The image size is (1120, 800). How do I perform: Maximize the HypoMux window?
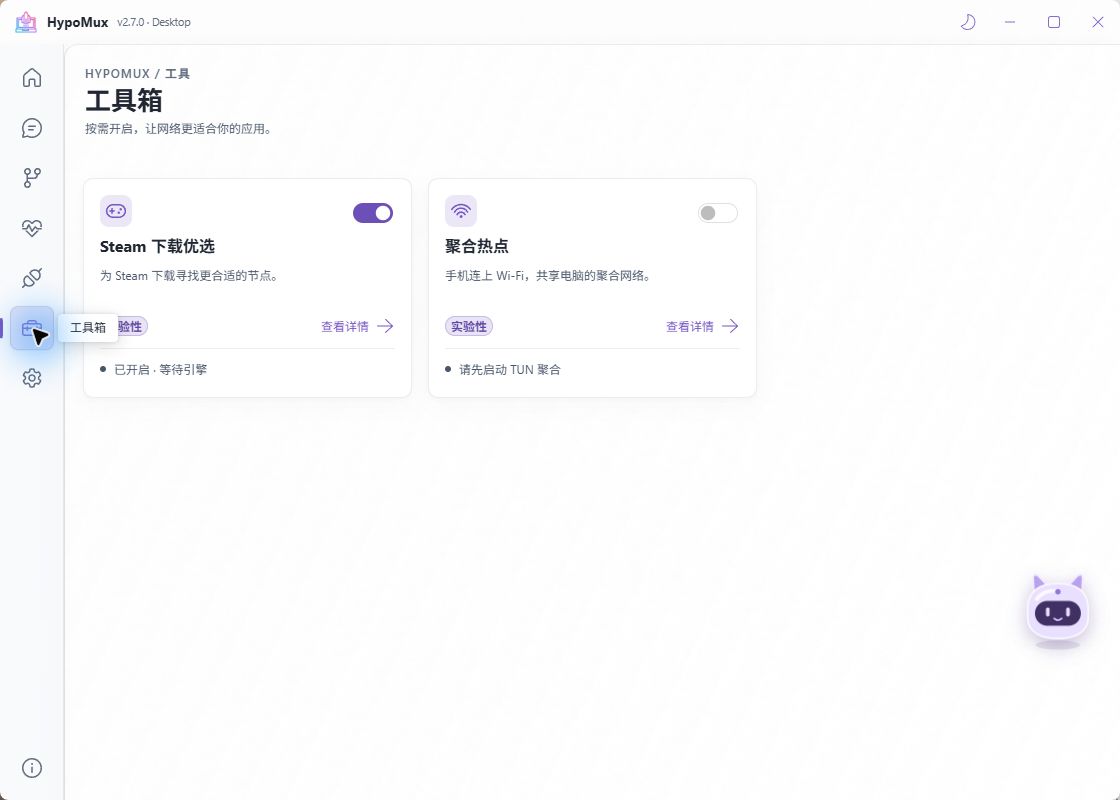[1054, 22]
